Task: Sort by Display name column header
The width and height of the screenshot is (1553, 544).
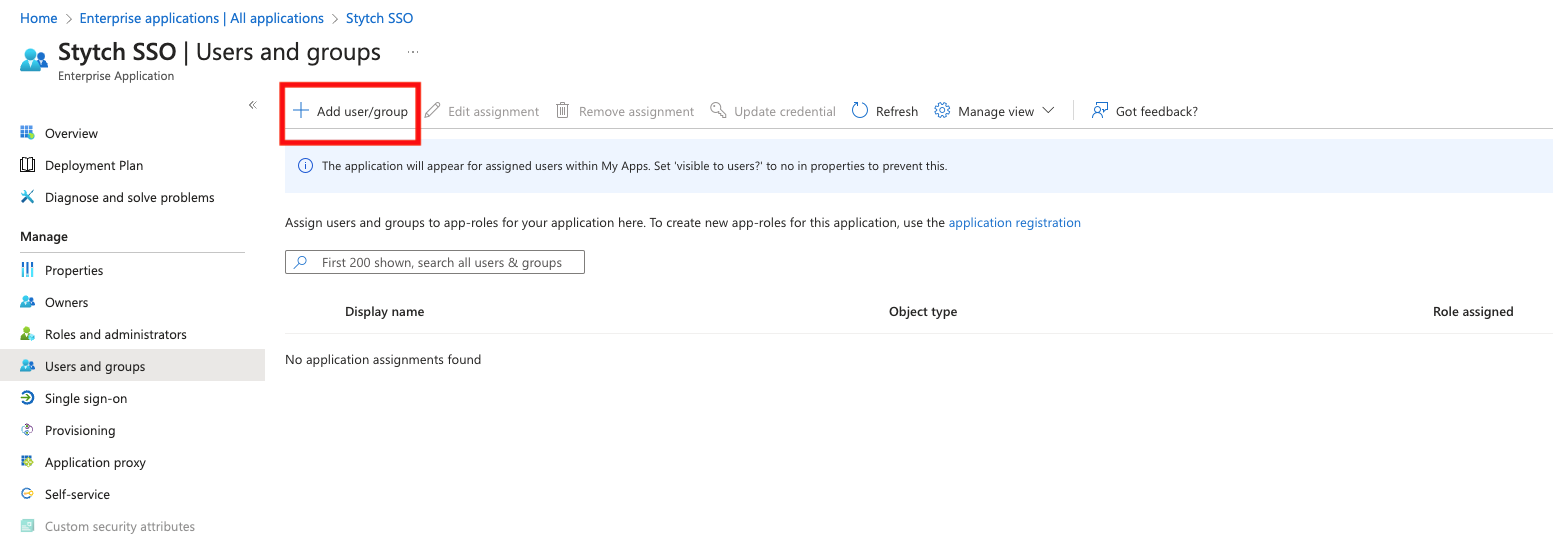Action: pos(385,312)
